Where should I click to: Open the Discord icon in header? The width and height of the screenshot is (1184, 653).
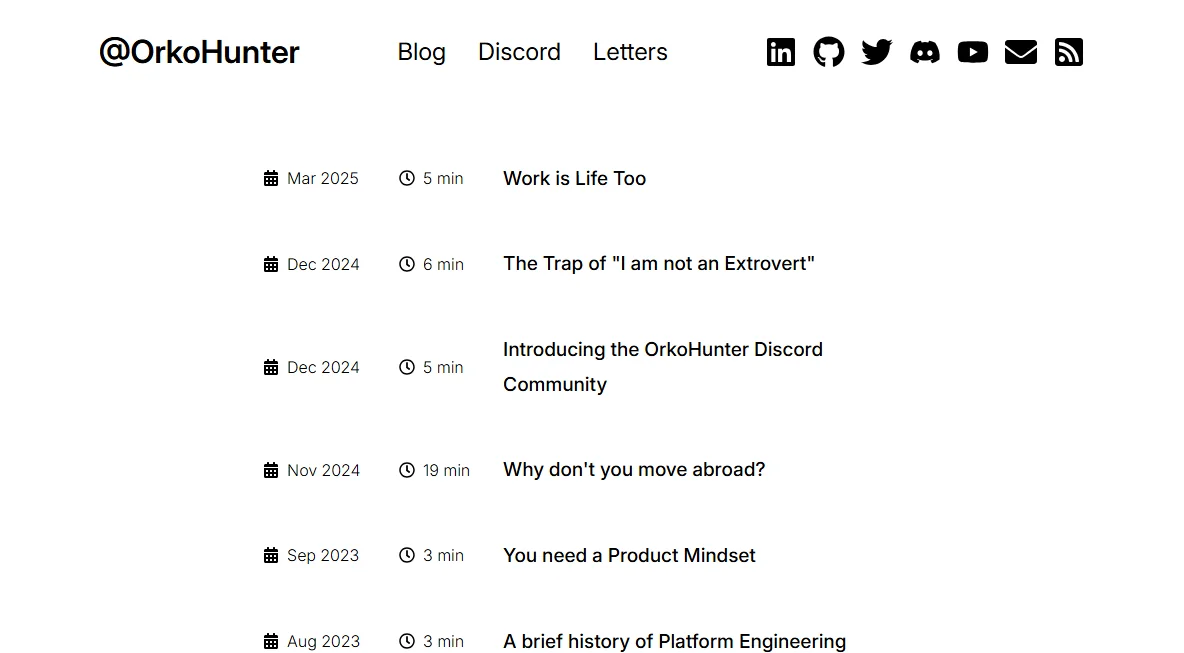924,52
